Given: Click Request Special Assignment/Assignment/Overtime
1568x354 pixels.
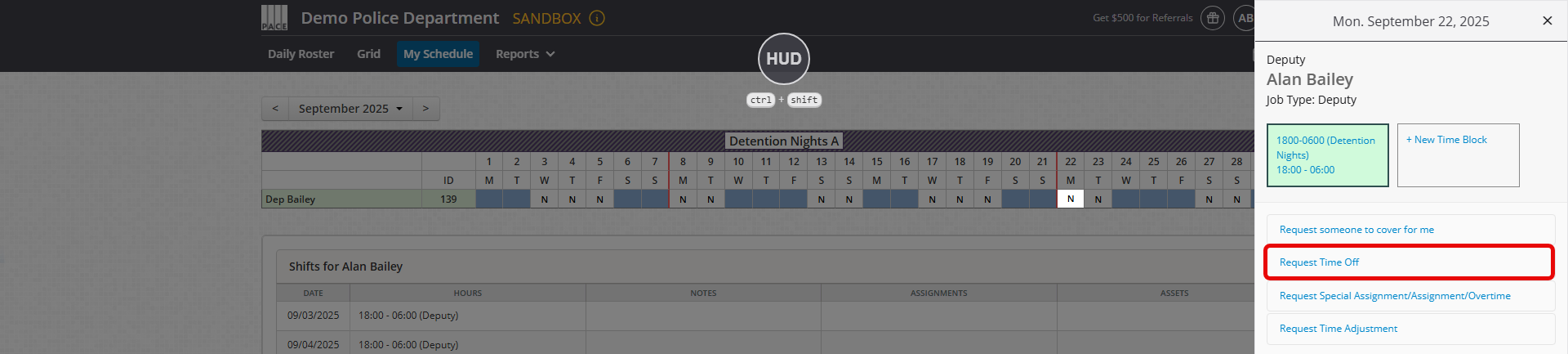Looking at the screenshot, I should [1395, 296].
